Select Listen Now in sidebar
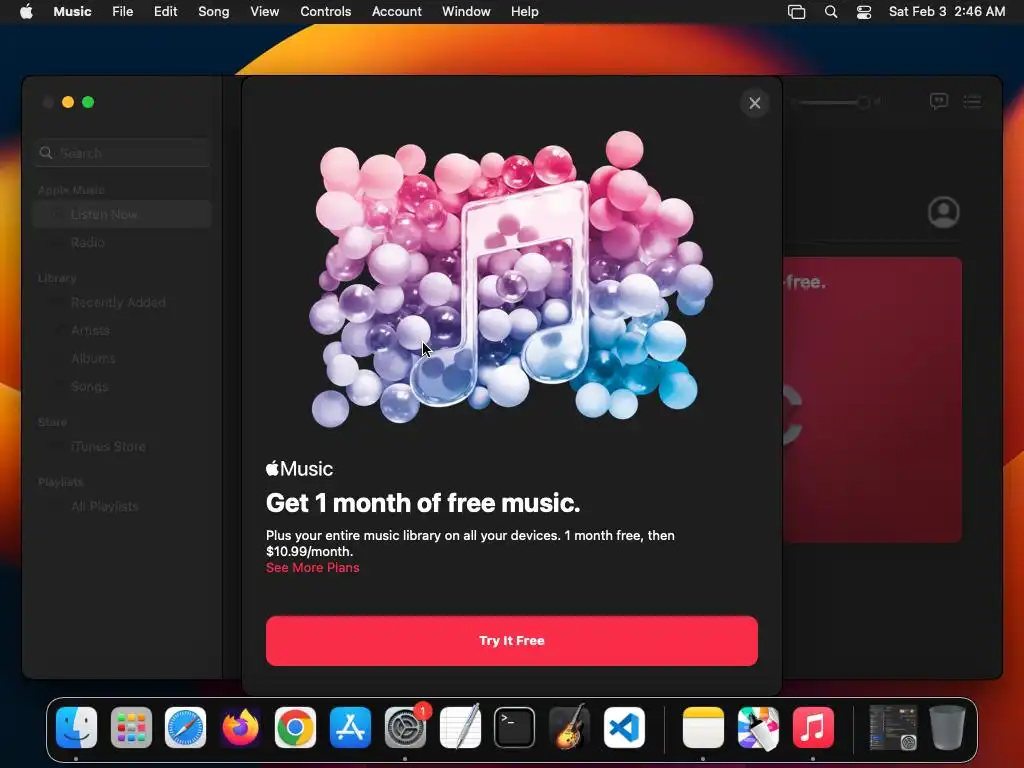The image size is (1024, 768). pyautogui.click(x=123, y=214)
